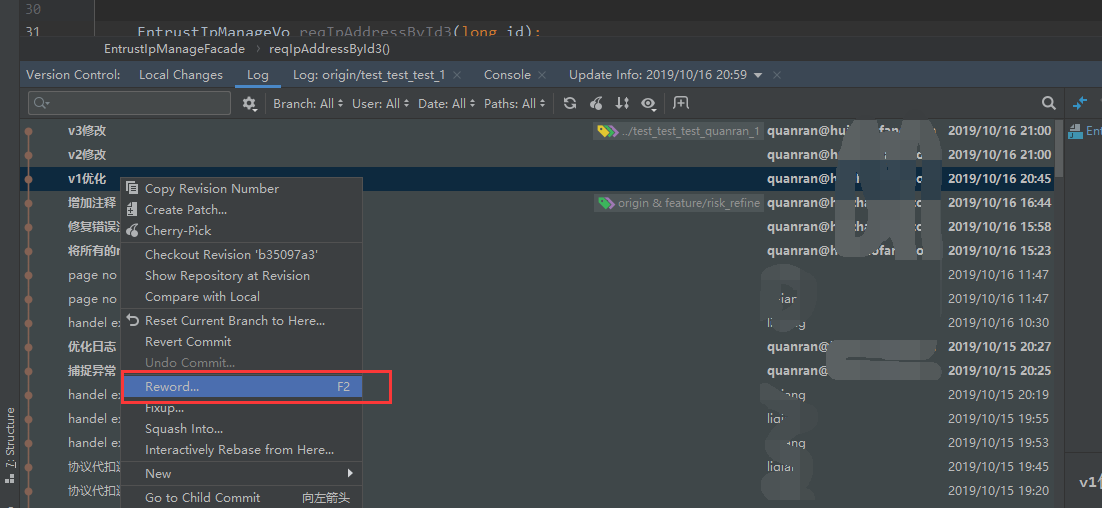The height and width of the screenshot is (508, 1102).
Task: Open the User: All filter
Action: pos(381,103)
